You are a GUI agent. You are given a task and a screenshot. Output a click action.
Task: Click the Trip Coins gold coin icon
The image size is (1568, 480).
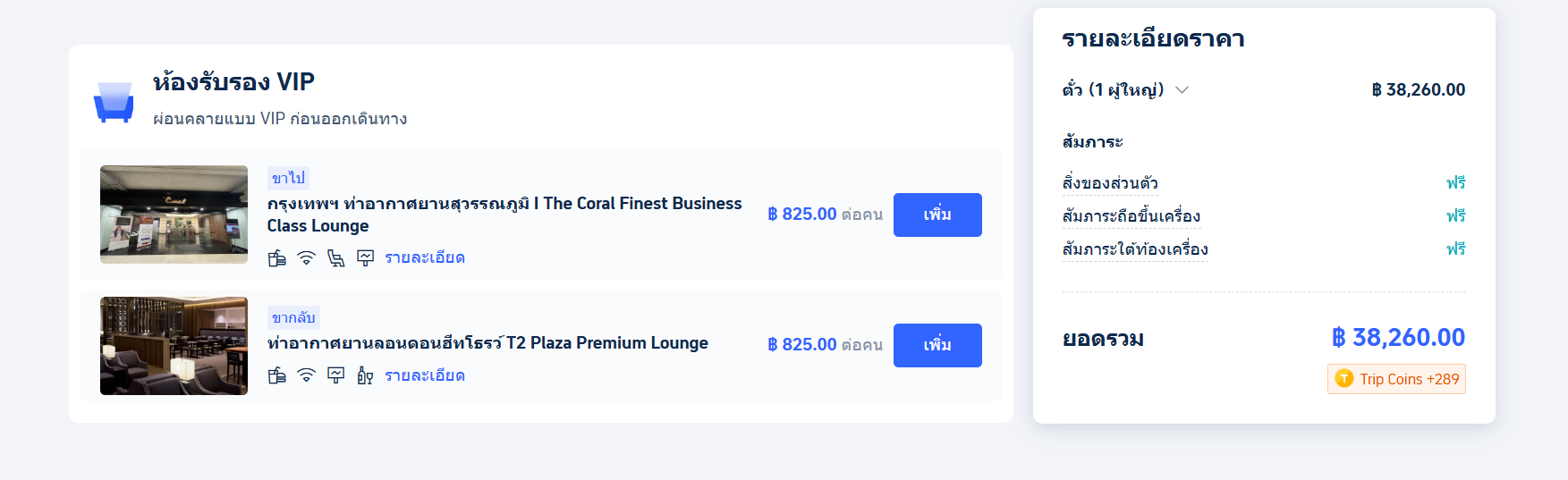[1343, 379]
